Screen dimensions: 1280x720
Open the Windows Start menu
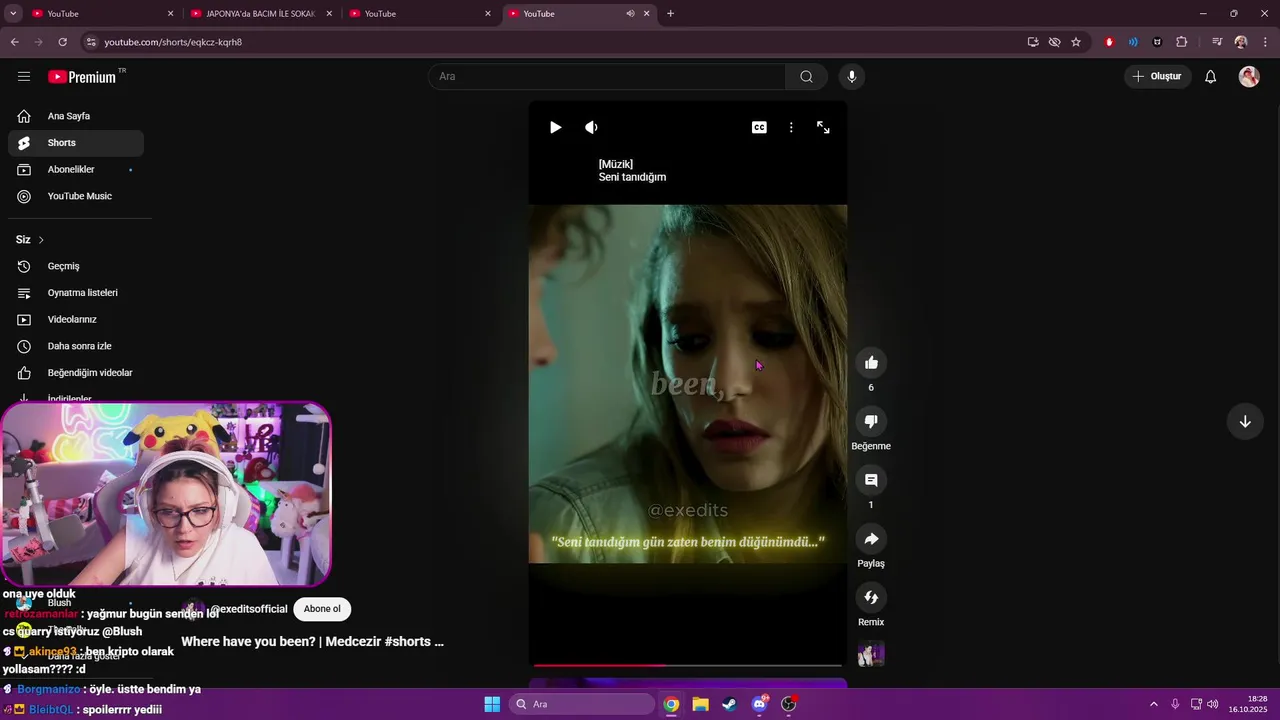point(492,704)
